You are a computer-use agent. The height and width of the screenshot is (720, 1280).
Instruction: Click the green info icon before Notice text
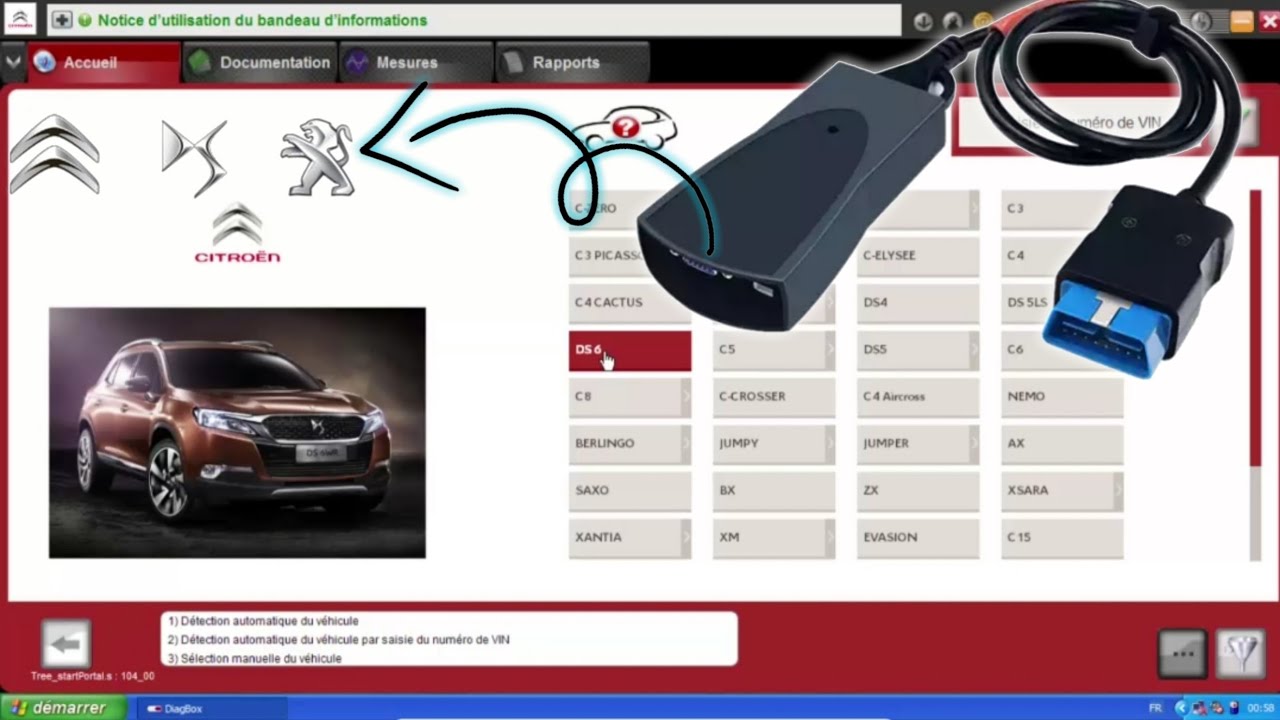[x=85, y=20]
